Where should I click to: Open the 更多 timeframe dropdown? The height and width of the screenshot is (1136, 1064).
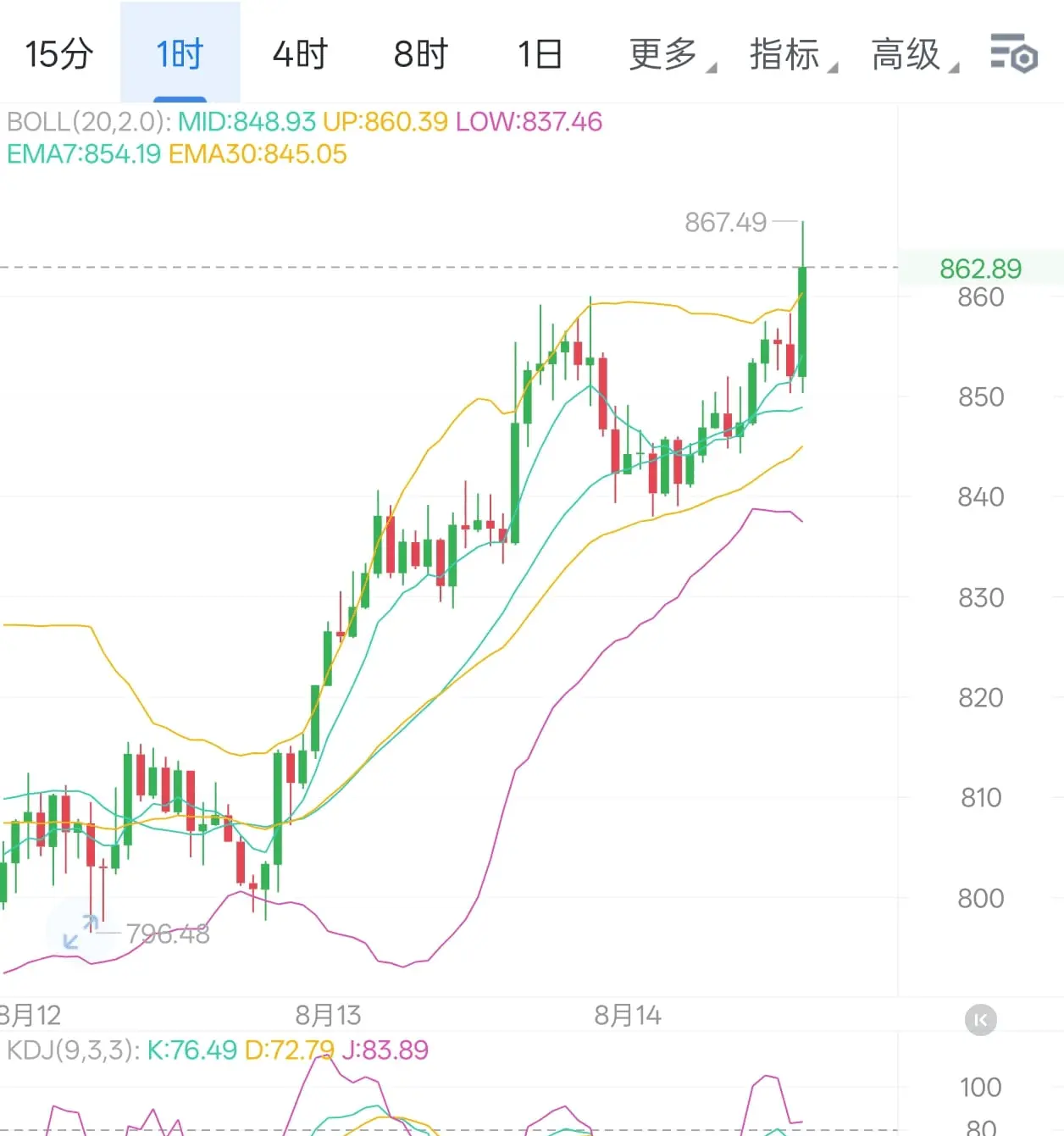671,54
